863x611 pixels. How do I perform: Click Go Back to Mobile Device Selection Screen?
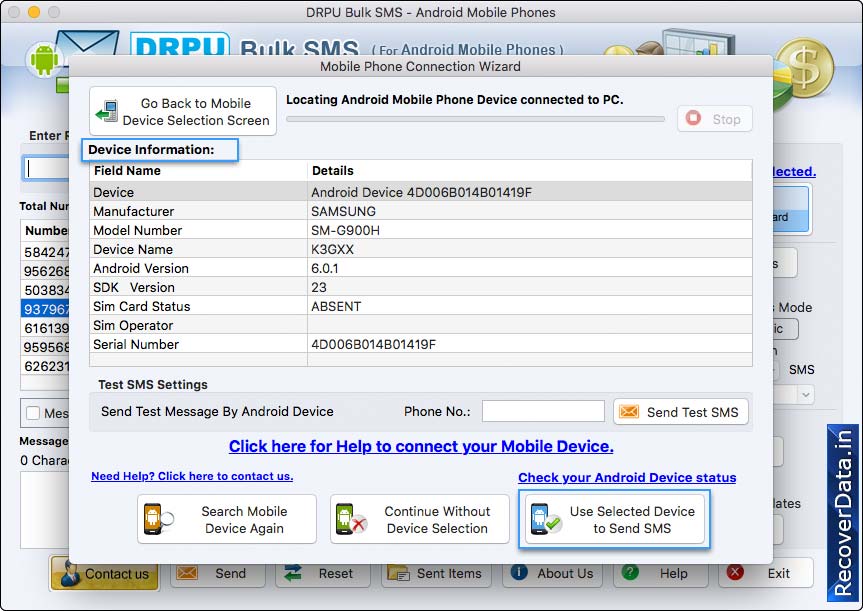[x=183, y=111]
